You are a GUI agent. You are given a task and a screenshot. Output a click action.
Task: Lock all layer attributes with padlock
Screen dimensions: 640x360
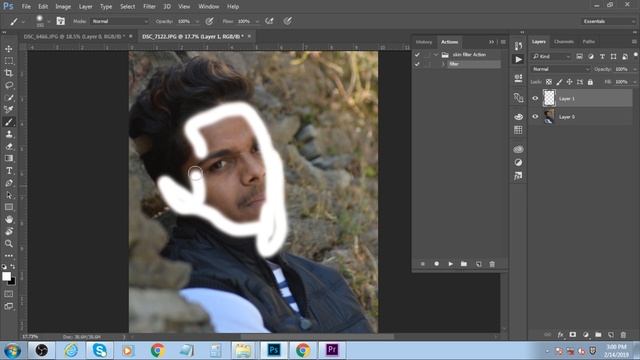pos(590,82)
